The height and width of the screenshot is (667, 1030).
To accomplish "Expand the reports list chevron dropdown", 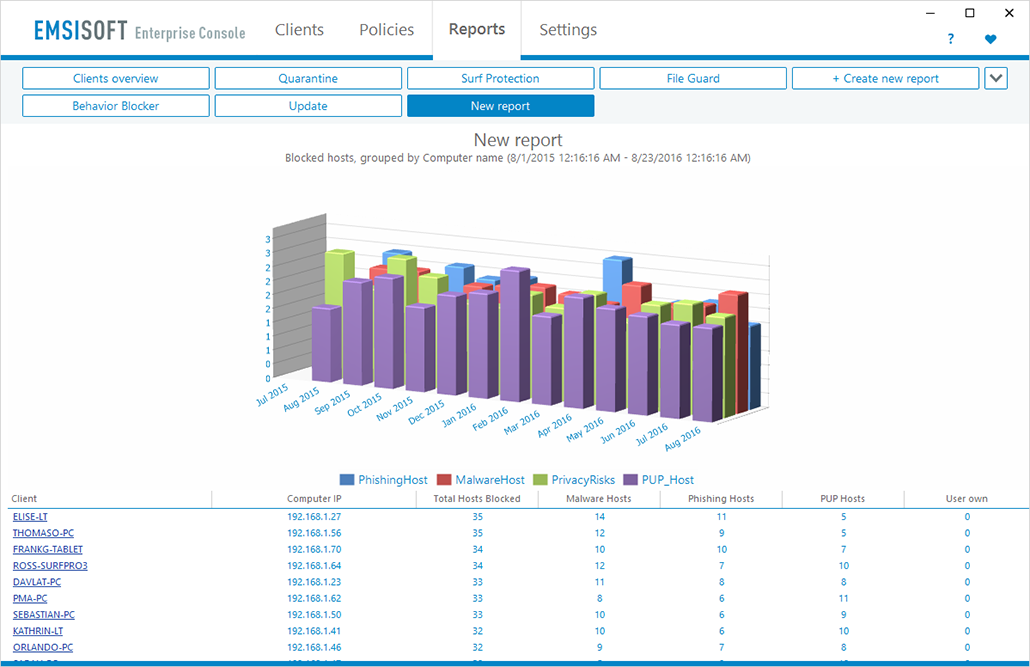I will [996, 78].
